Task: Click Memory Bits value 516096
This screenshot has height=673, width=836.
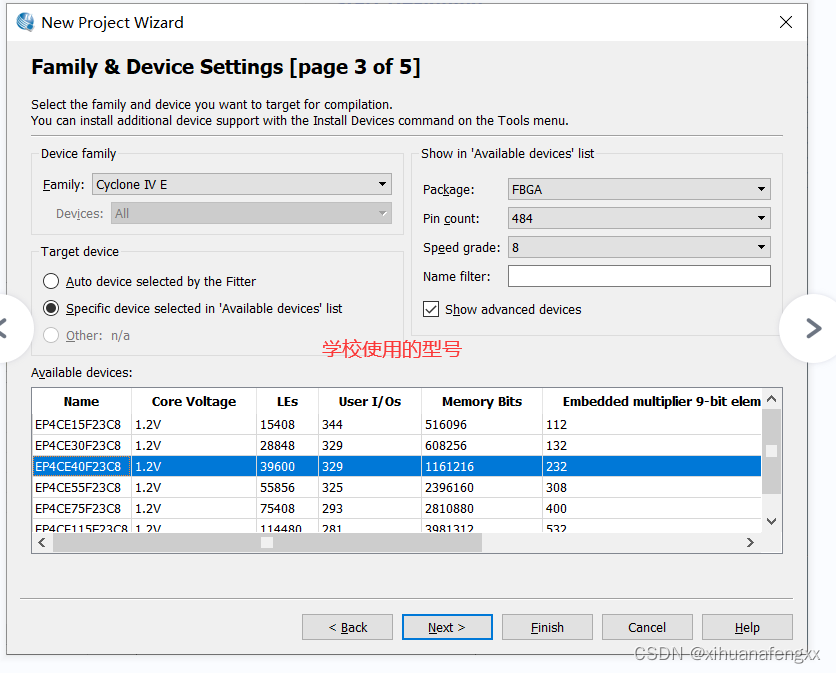Action: 446,424
